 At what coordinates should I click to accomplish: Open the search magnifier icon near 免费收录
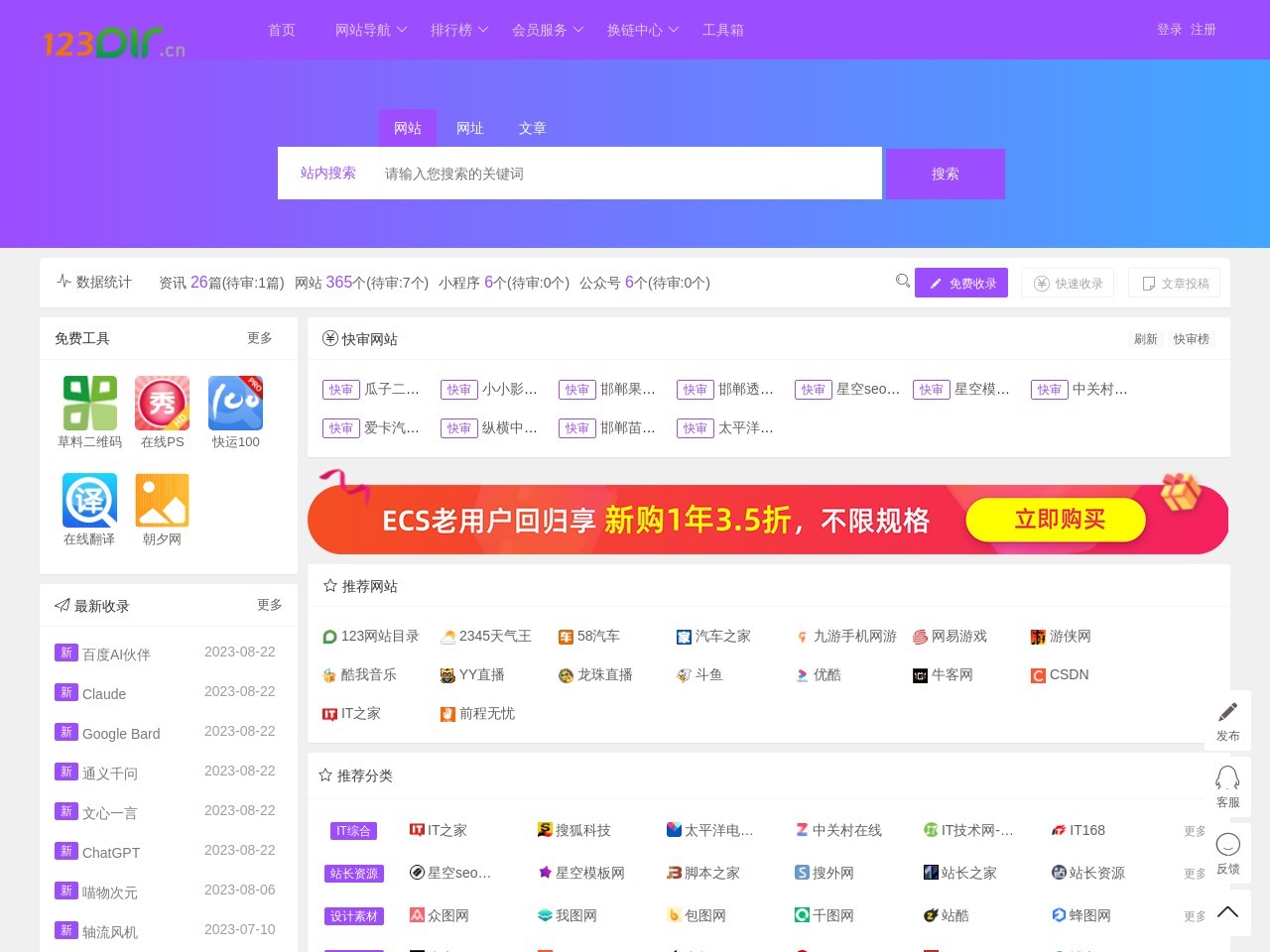(902, 282)
